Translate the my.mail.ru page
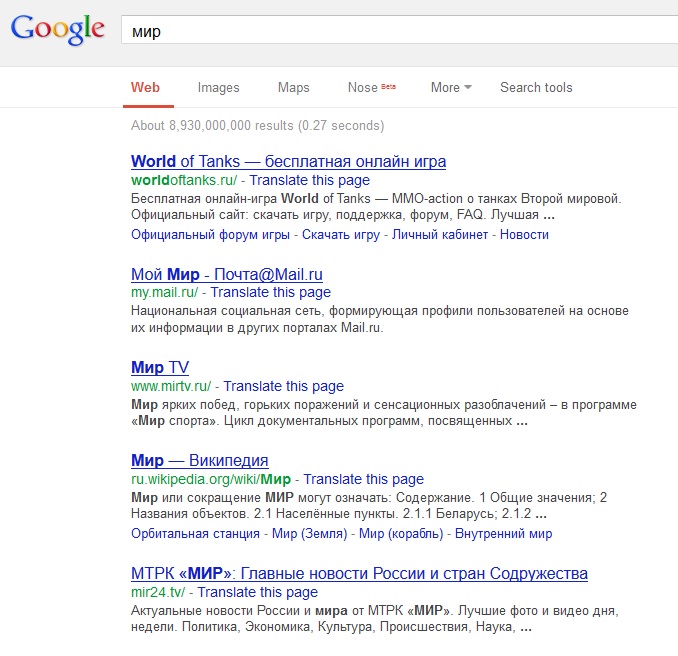This screenshot has height=656, width=678. pos(270,293)
